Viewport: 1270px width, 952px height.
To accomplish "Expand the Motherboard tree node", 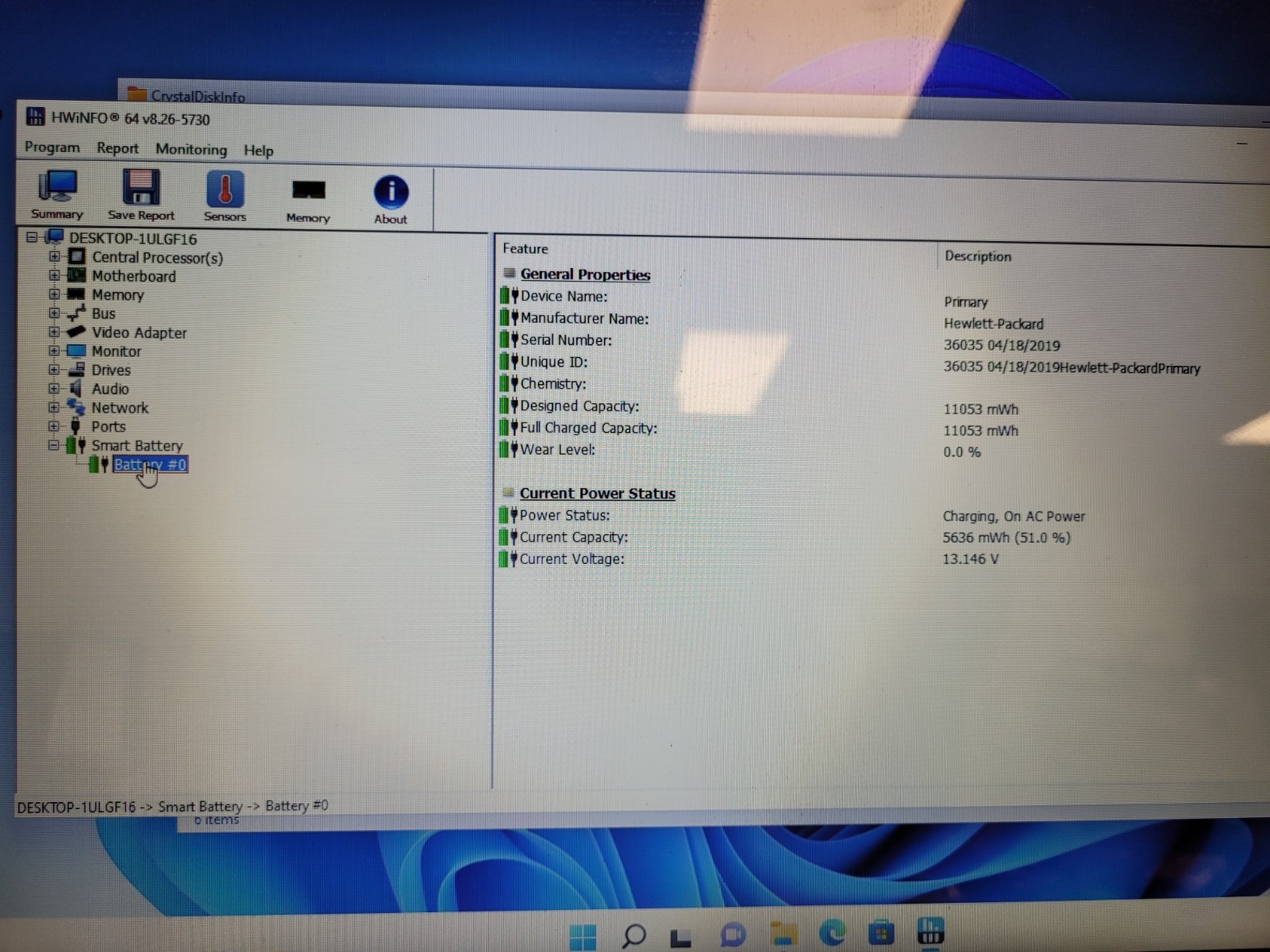I will tap(54, 275).
